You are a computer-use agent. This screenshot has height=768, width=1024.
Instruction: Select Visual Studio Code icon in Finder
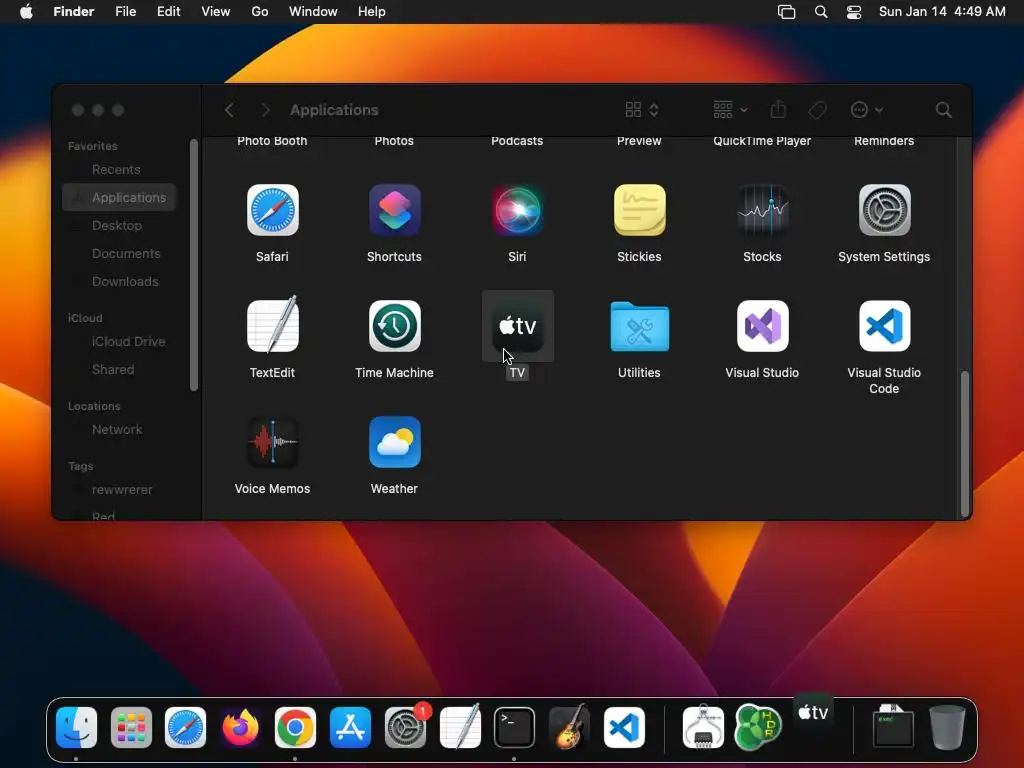pos(884,326)
